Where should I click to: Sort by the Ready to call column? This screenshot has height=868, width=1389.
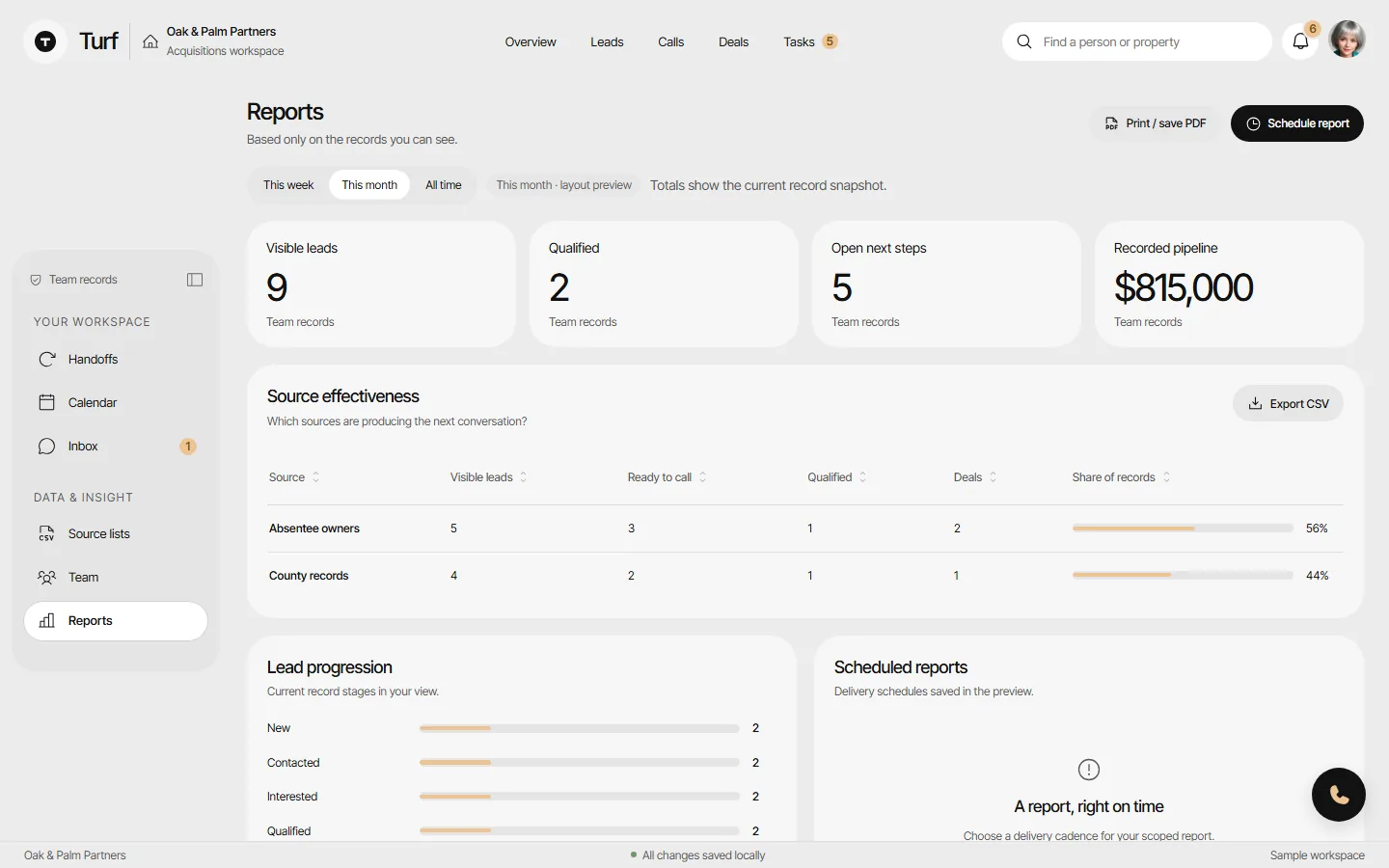667,477
